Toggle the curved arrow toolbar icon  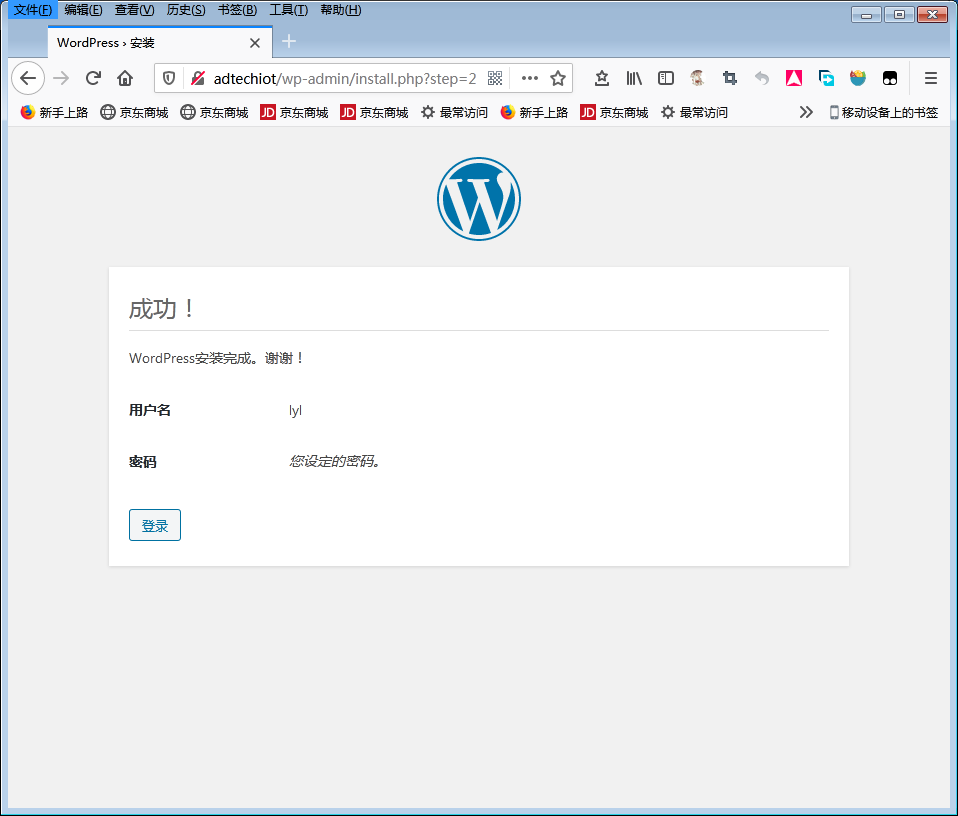[761, 77]
